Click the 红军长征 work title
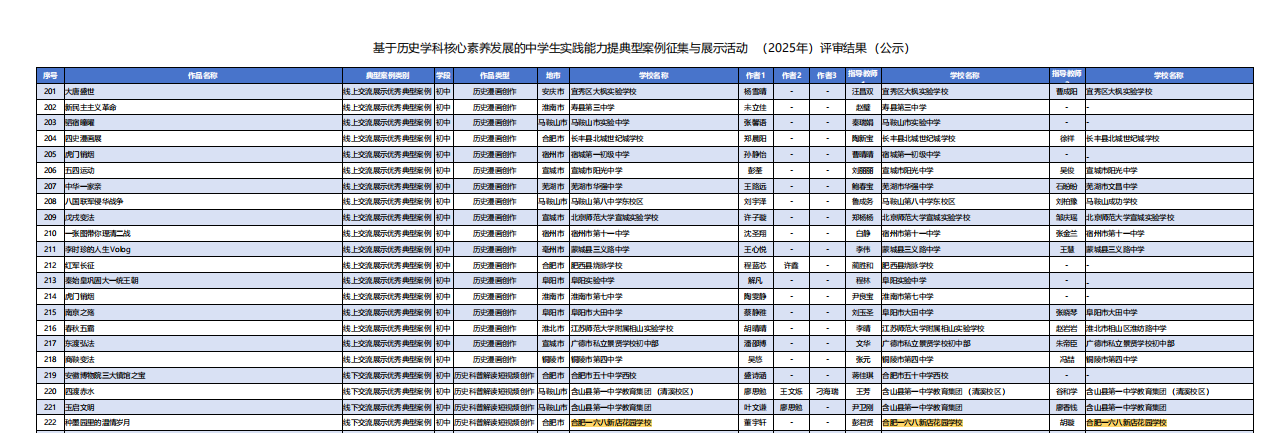This screenshot has height=433, width=1267. (80, 265)
